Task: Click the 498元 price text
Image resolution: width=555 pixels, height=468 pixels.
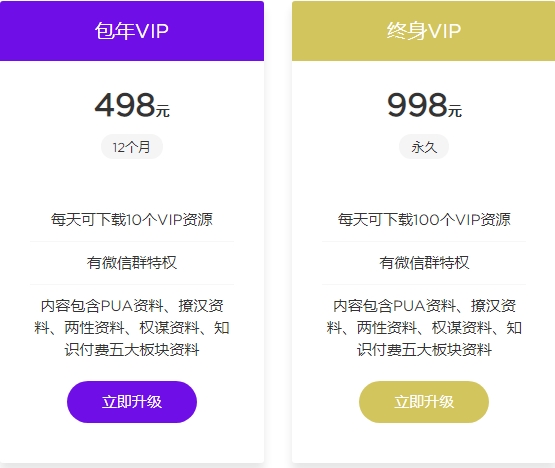Action: pos(132,105)
